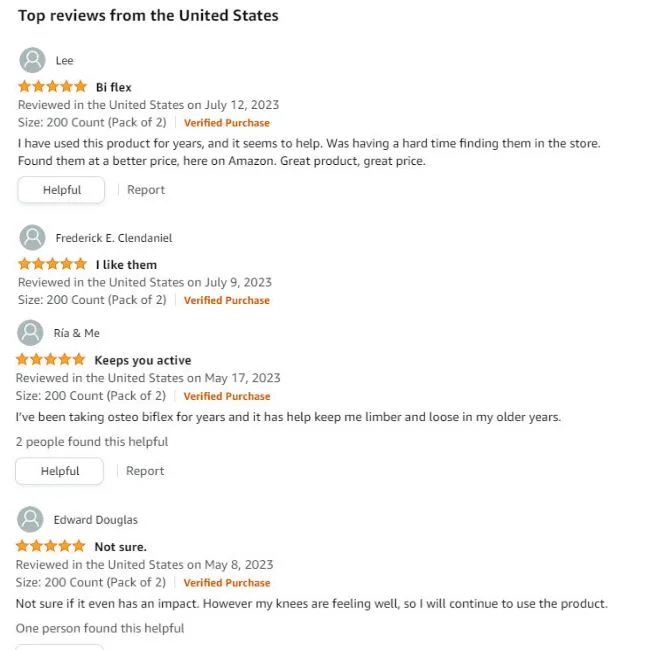Open the 'I like them' review title

point(126,264)
